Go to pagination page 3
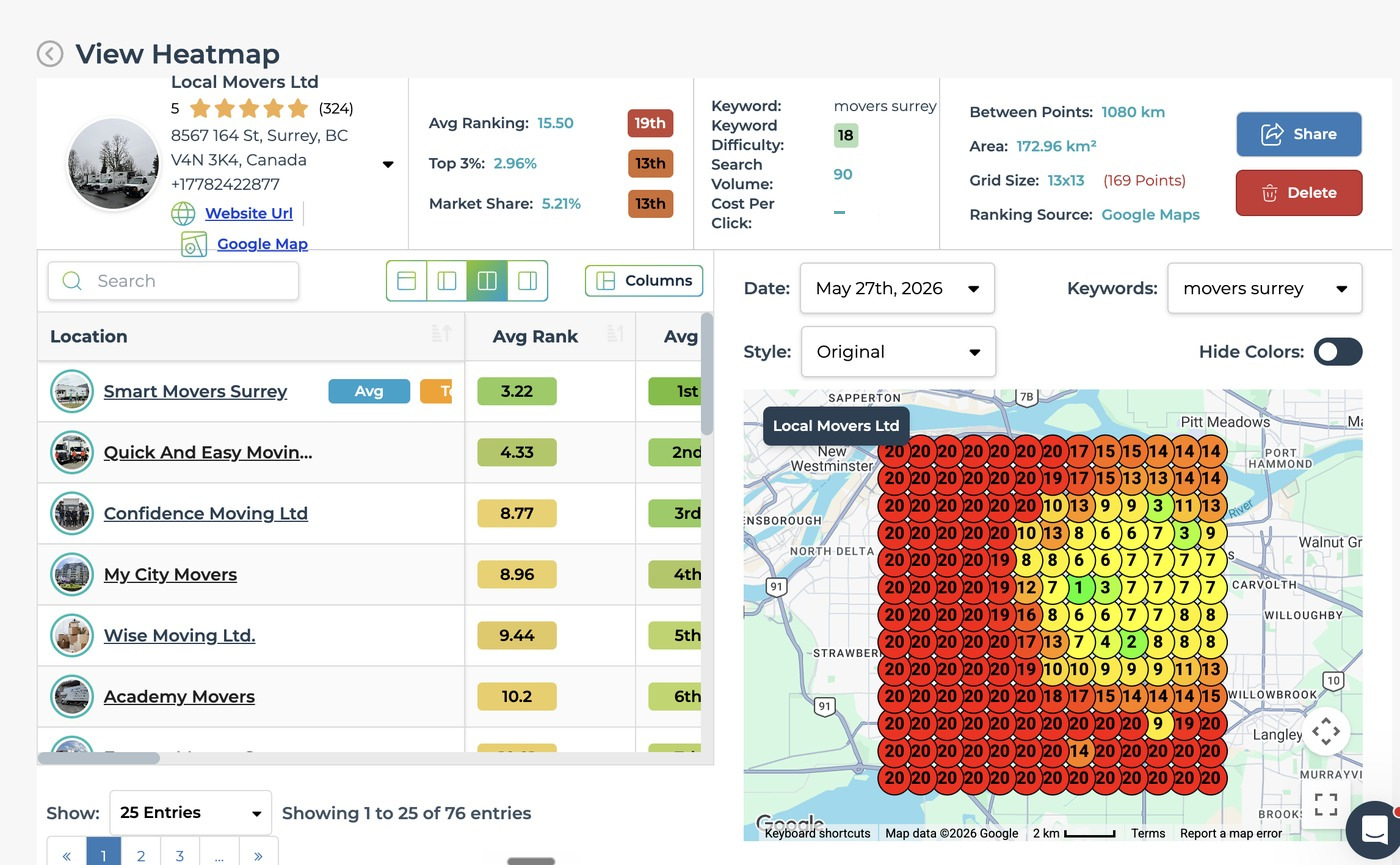1400x865 pixels. 180,855
